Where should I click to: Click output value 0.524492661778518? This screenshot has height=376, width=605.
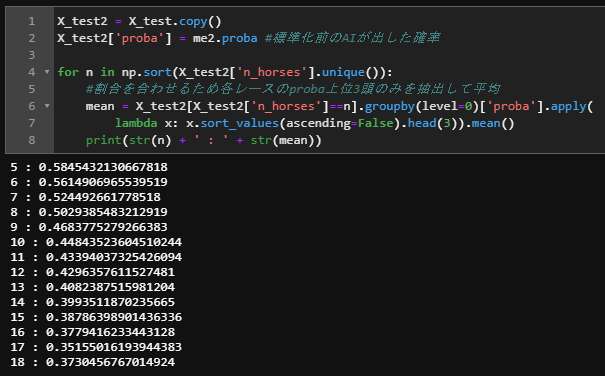[x=100, y=197]
